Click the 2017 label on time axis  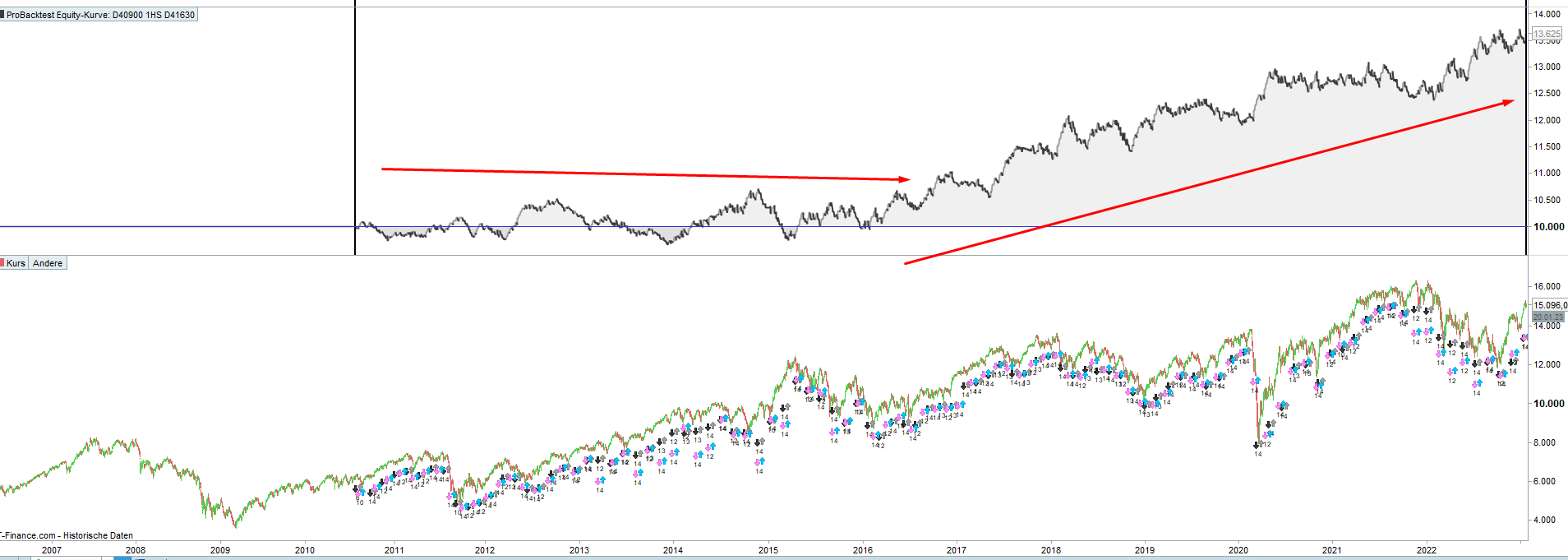957,550
